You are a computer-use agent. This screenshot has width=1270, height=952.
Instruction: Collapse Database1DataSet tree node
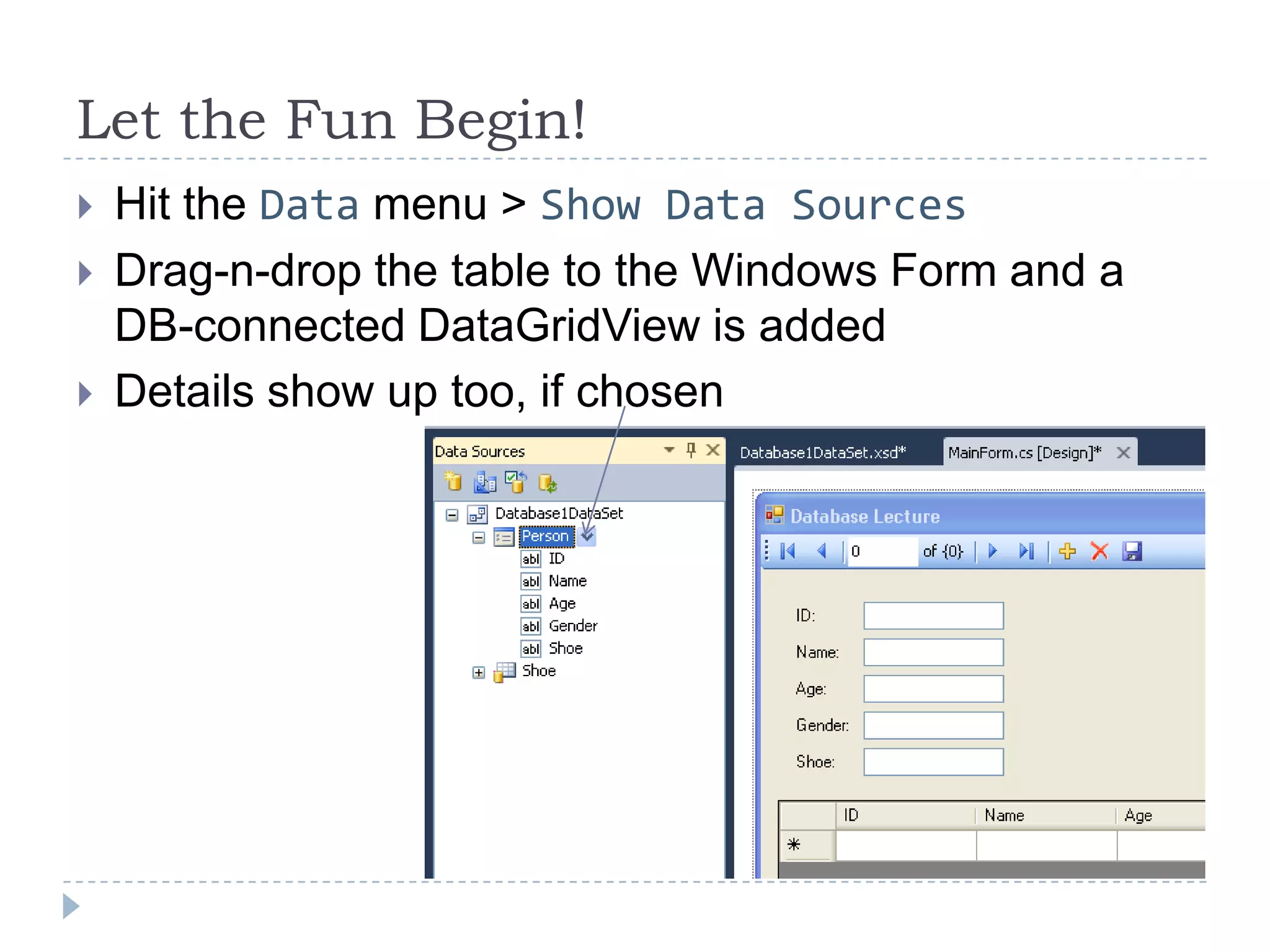[x=452, y=514]
